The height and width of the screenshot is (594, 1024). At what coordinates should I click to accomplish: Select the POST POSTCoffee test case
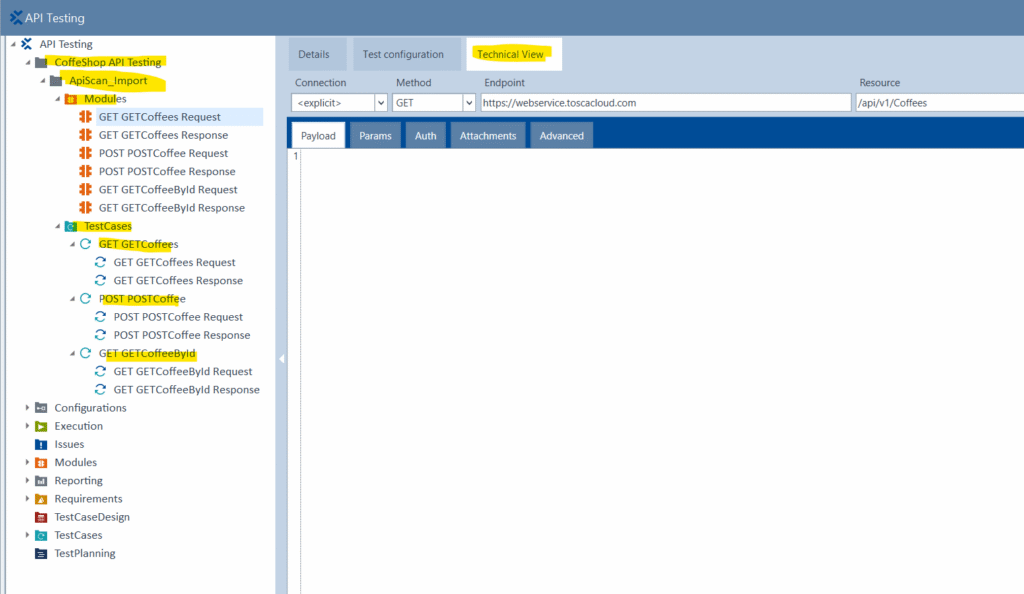click(143, 298)
